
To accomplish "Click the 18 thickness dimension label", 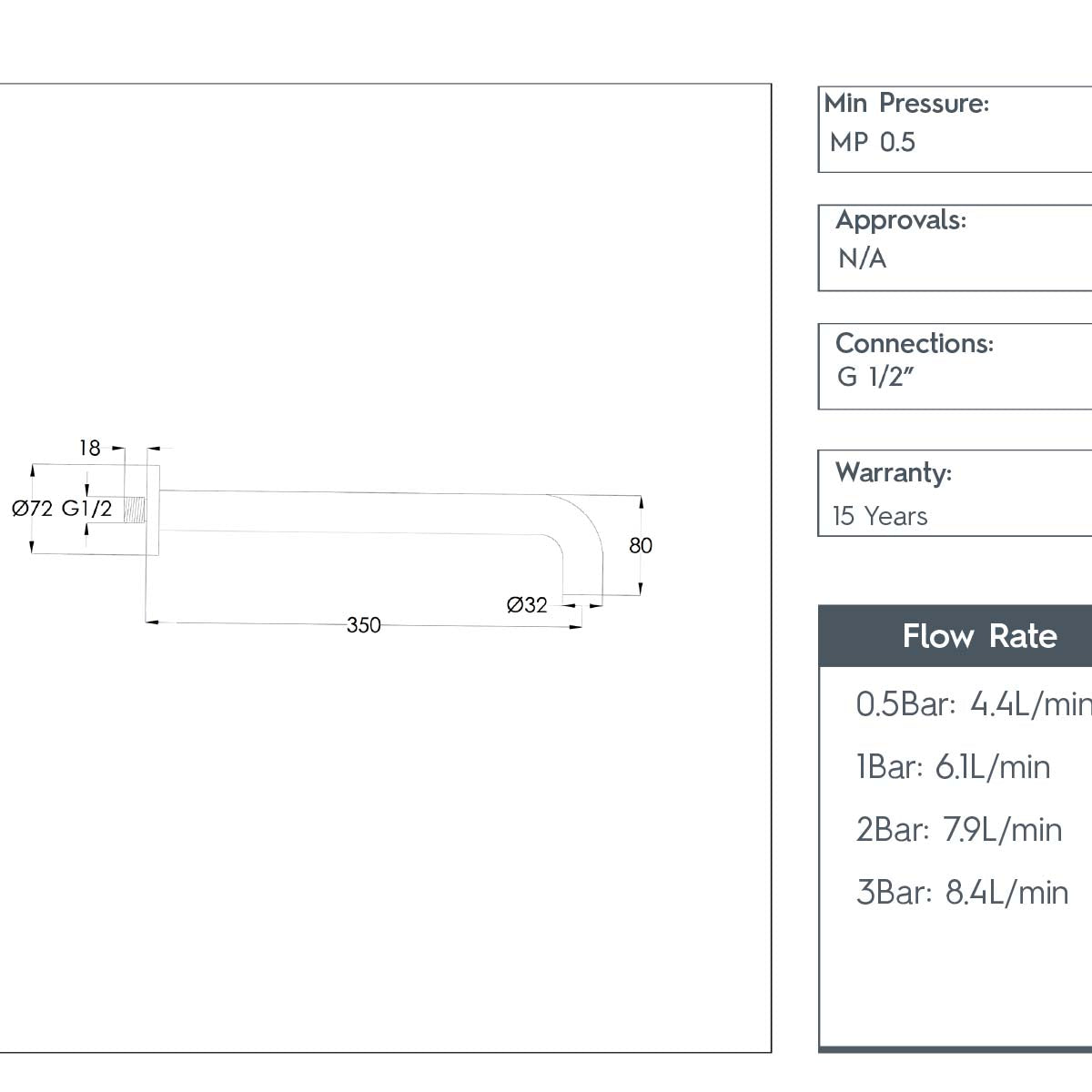I will 89,448.
